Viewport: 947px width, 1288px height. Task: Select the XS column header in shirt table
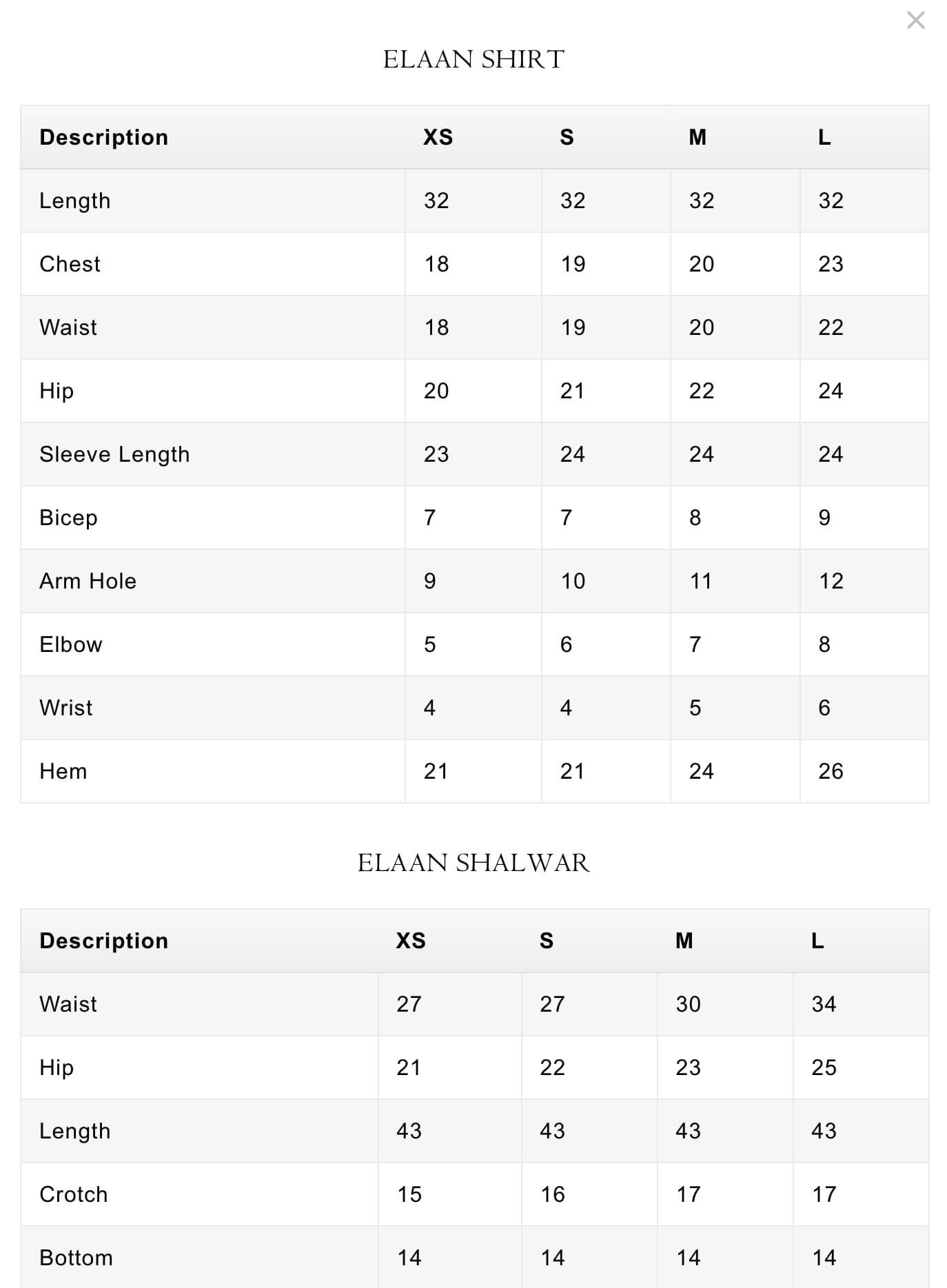tap(438, 137)
